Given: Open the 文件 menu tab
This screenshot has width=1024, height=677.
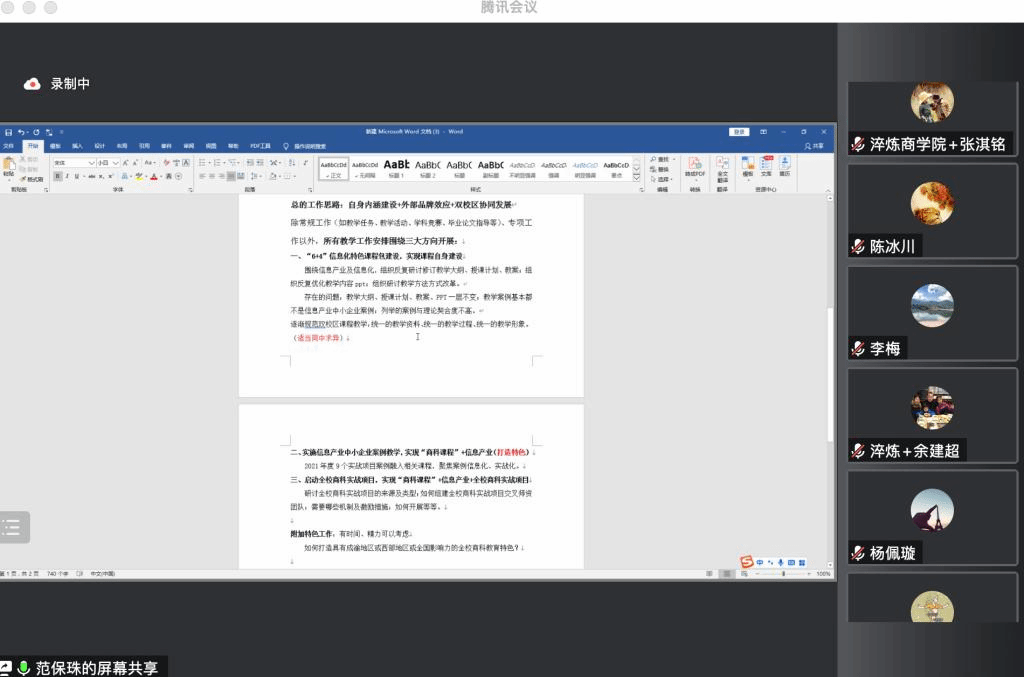Looking at the screenshot, I should [8, 146].
